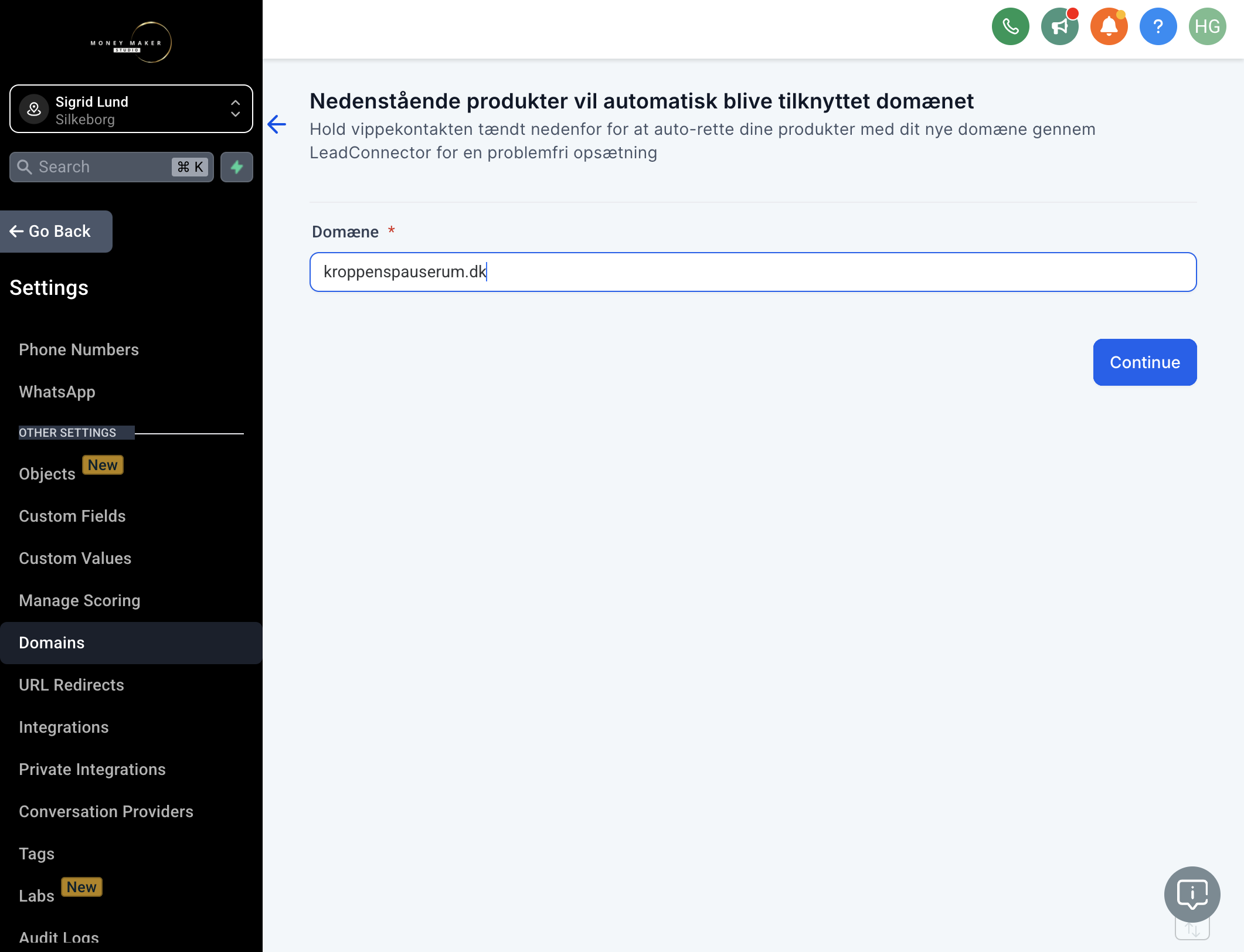This screenshot has width=1244, height=952.
Task: Click the location pin icon beside Sigrid Lund
Action: [x=34, y=109]
